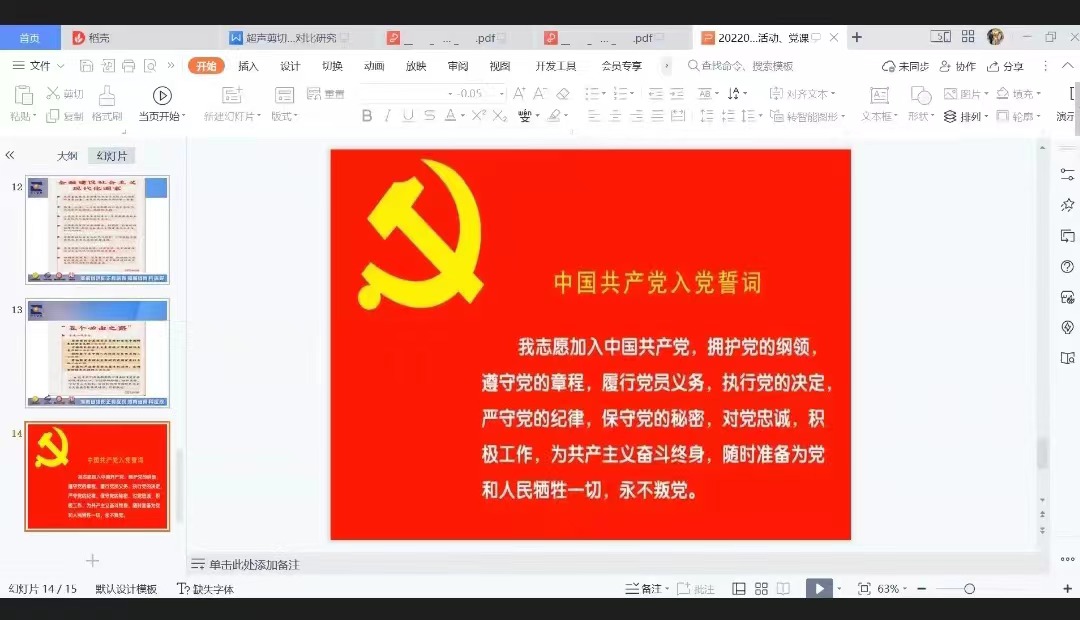Open Print Preview magnifier icon
This screenshot has width=1080, height=620.
(x=149, y=66)
